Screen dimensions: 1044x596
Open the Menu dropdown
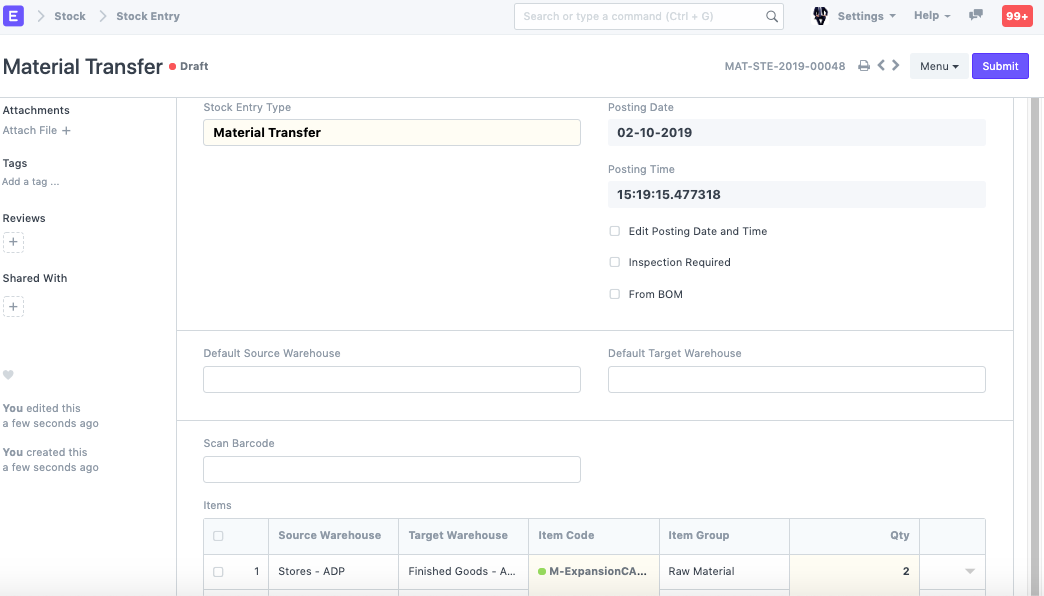939,66
